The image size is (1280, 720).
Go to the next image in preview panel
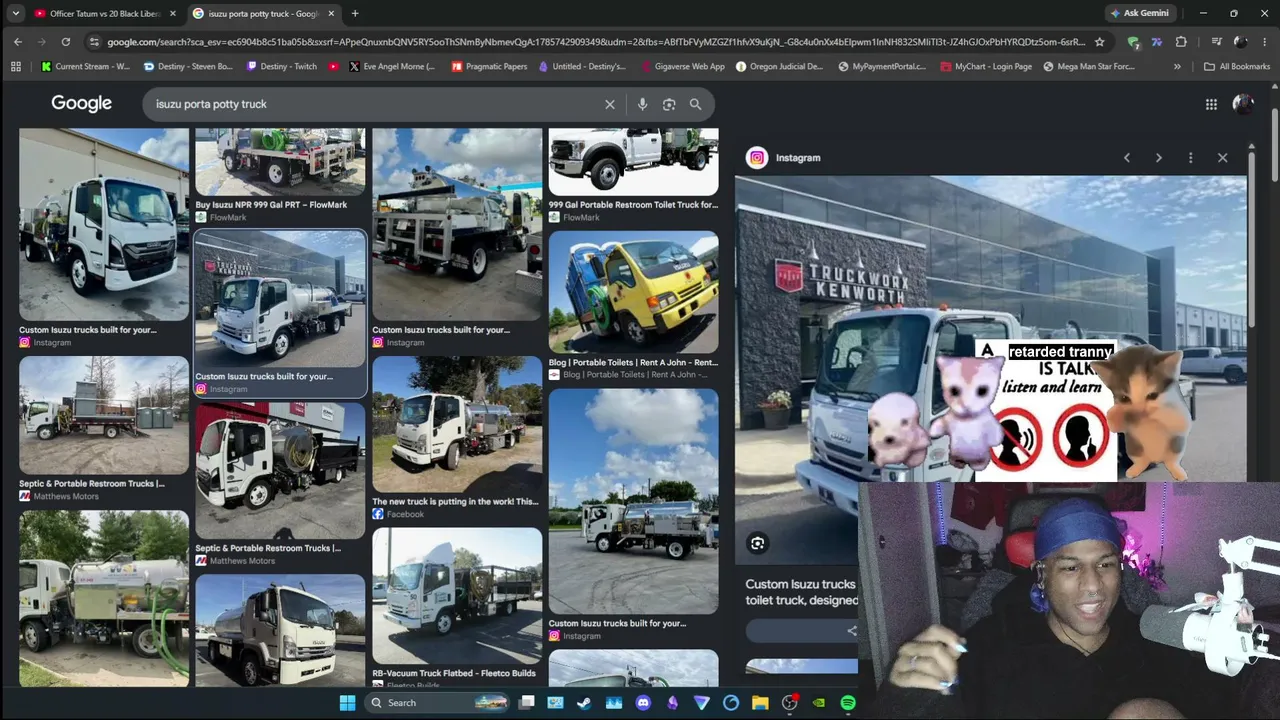[x=1159, y=158]
